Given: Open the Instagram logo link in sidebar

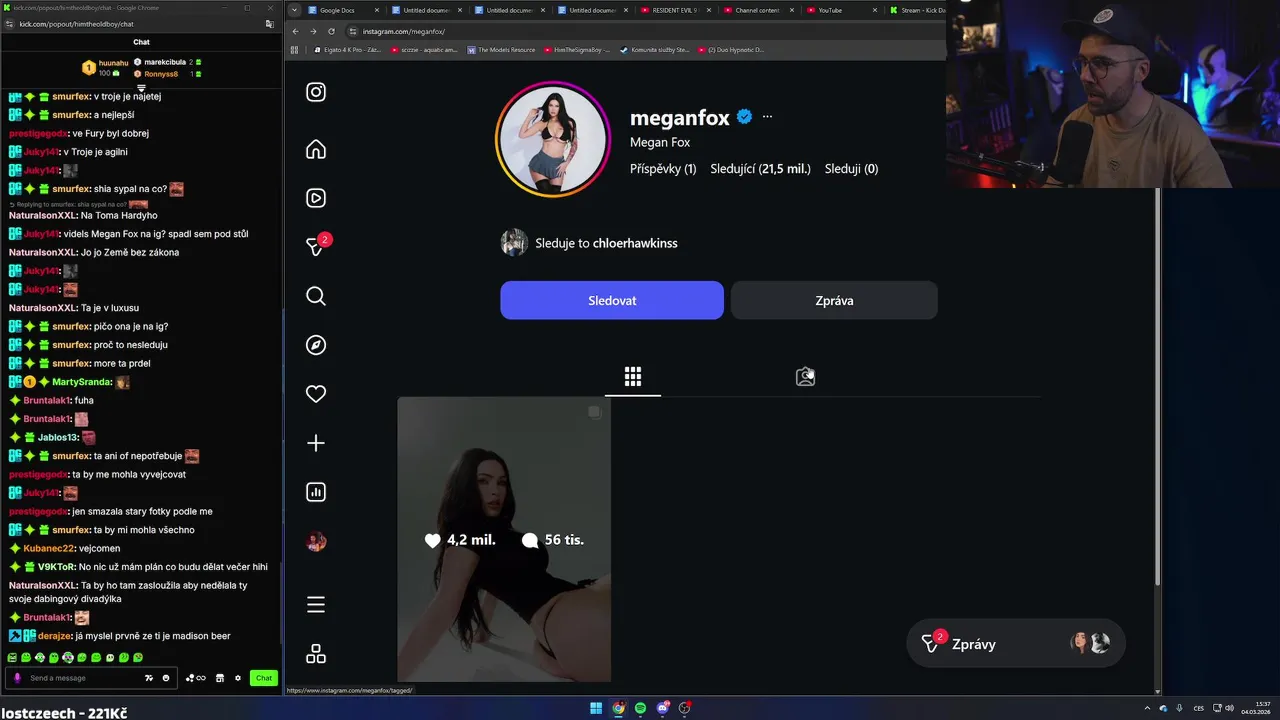Looking at the screenshot, I should tap(316, 92).
